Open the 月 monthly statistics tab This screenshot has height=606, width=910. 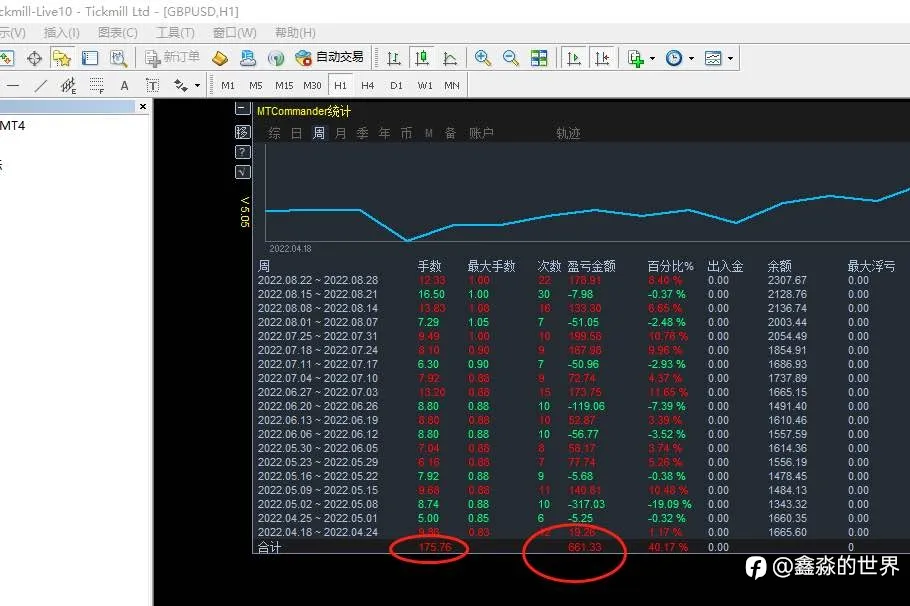pos(341,134)
